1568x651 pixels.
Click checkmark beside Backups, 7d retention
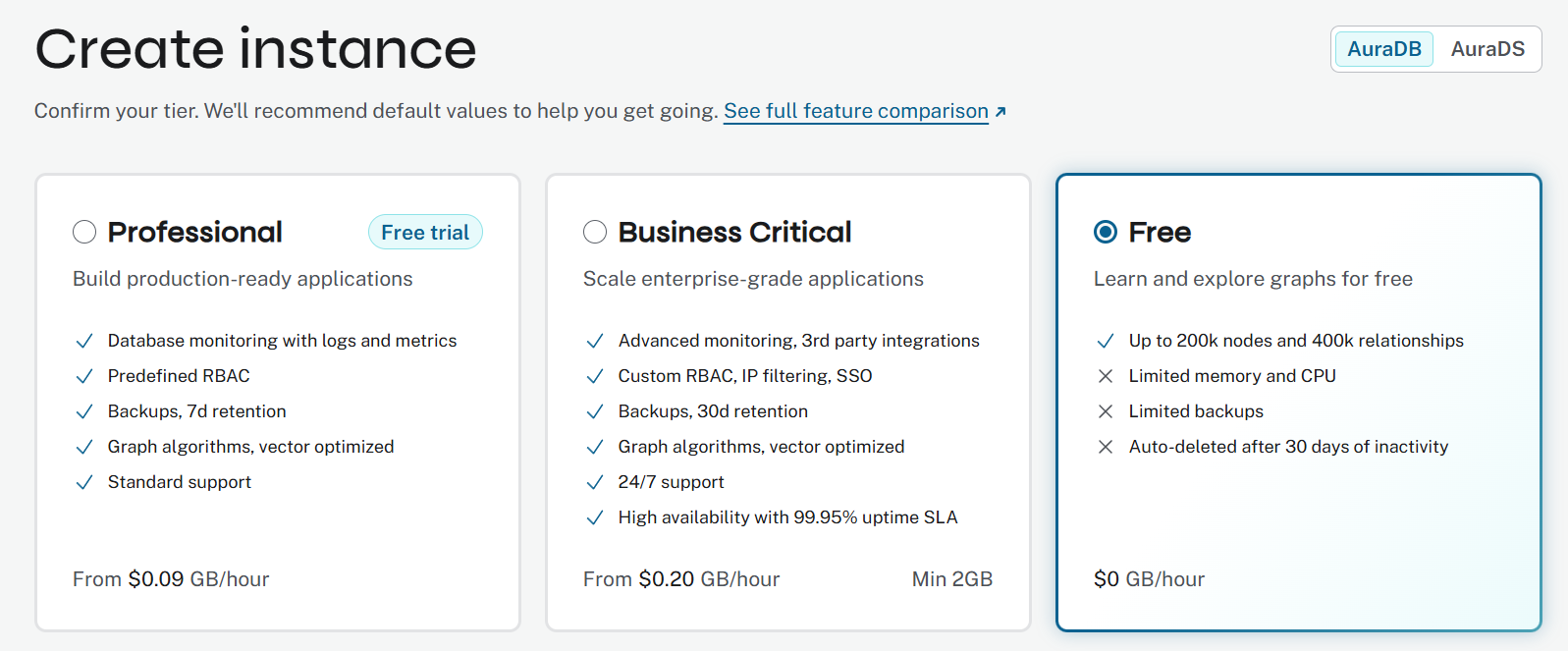(x=84, y=411)
